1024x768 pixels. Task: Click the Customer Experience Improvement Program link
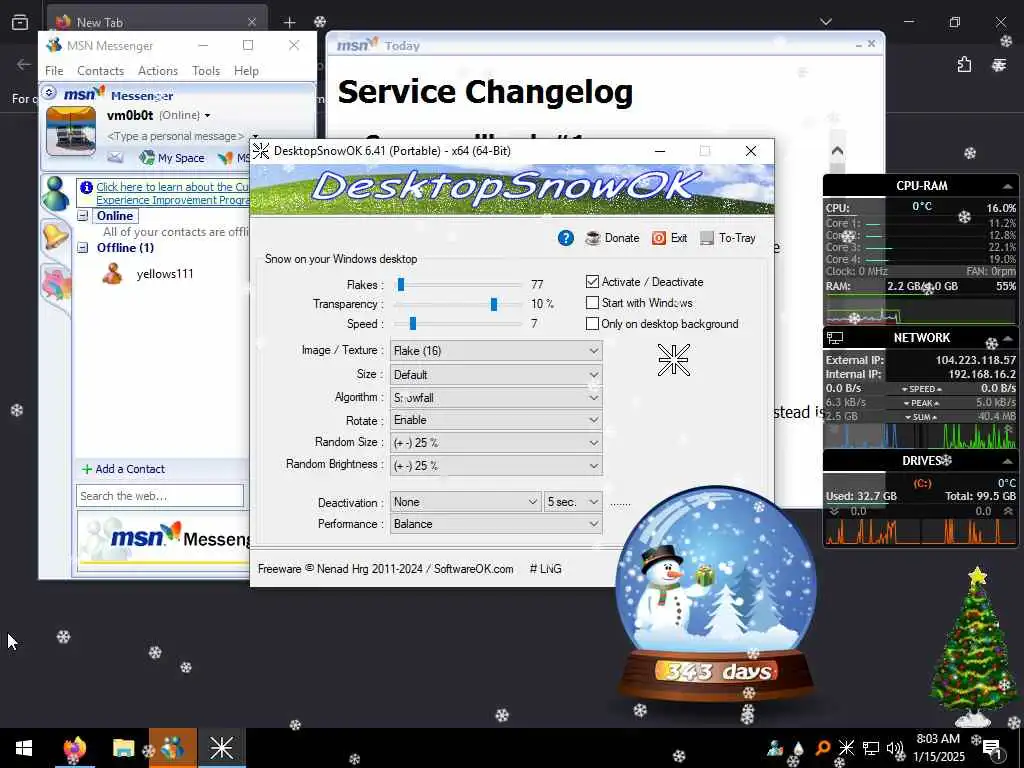pyautogui.click(x=172, y=193)
